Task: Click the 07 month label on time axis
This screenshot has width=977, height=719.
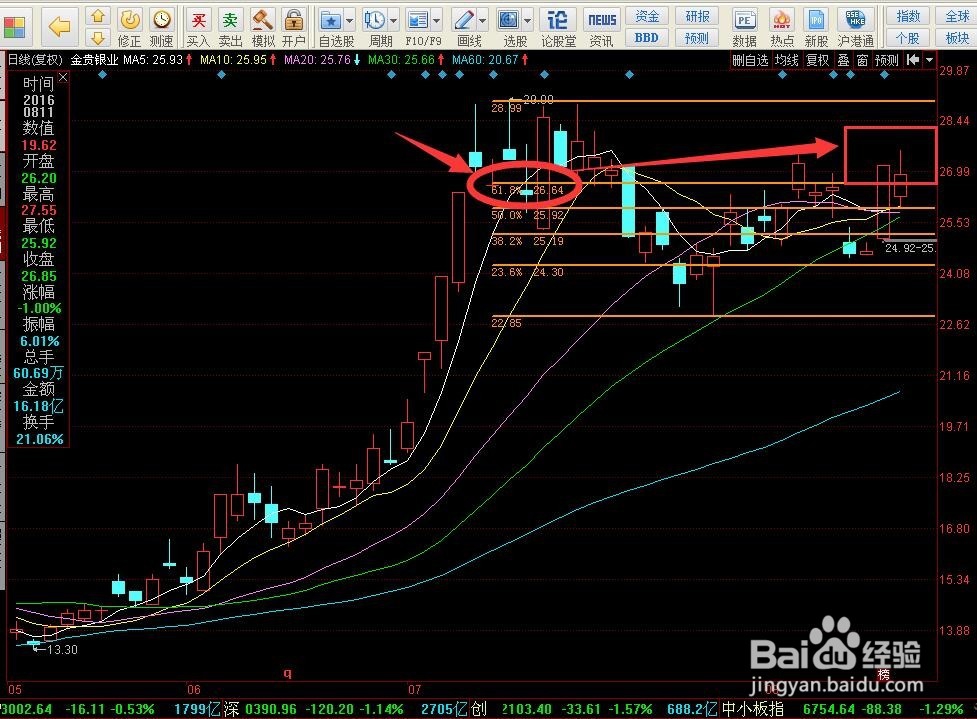Action: pyautogui.click(x=414, y=690)
